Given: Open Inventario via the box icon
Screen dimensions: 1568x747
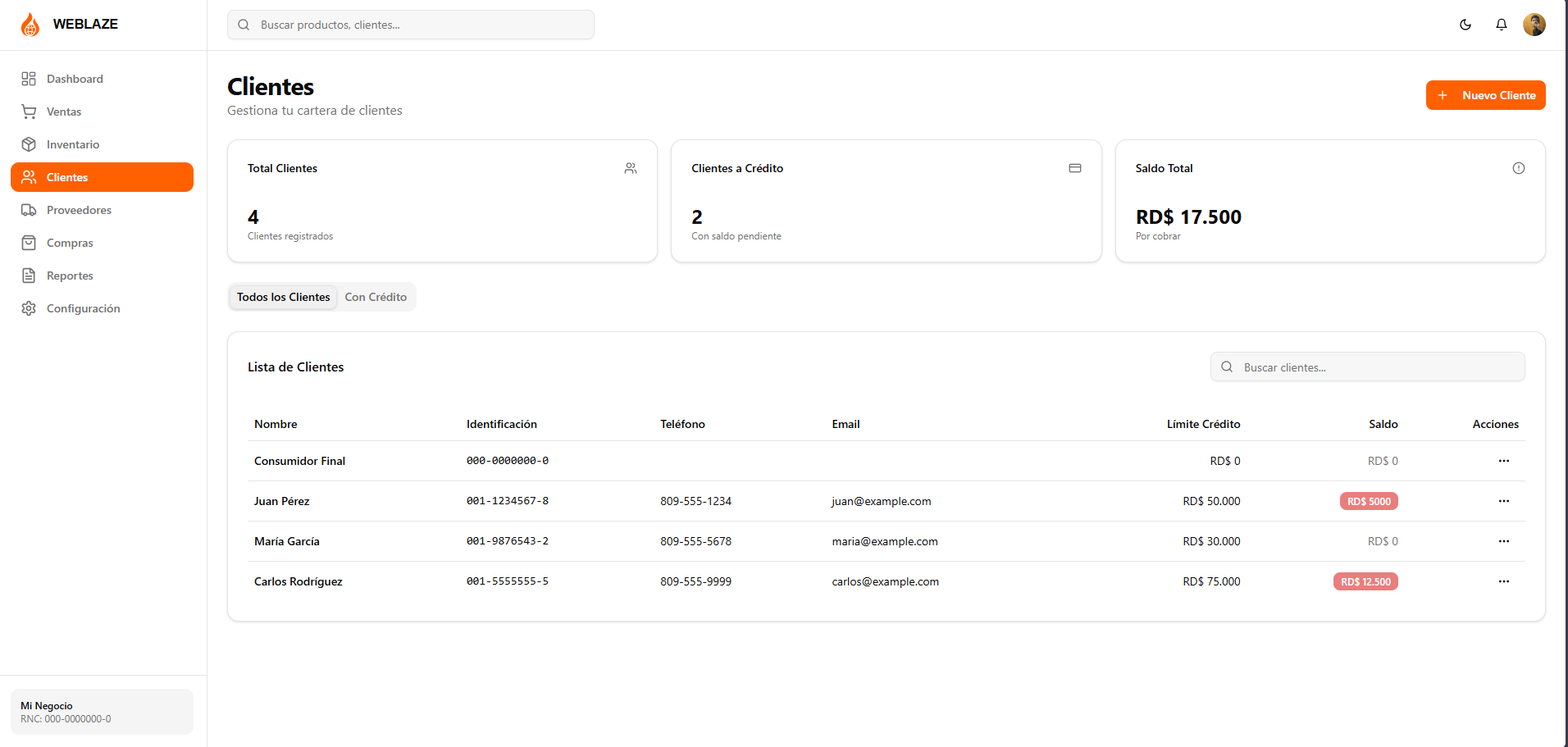Looking at the screenshot, I should [29, 144].
